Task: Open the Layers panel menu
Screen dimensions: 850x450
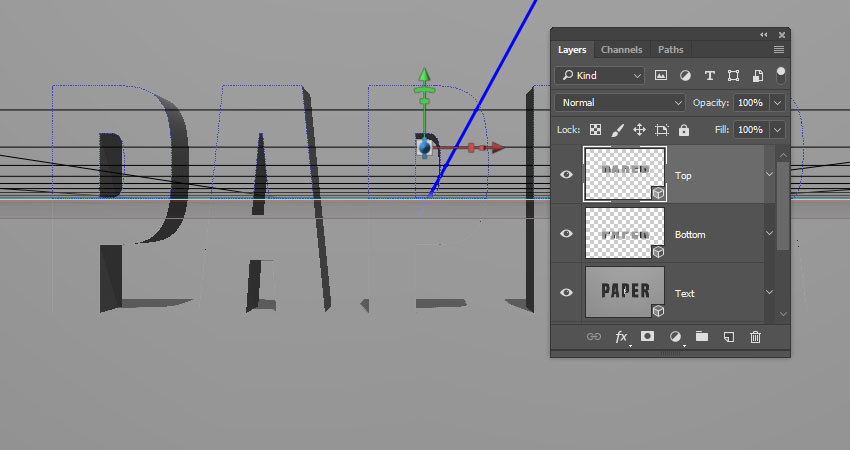Action: 779,49
